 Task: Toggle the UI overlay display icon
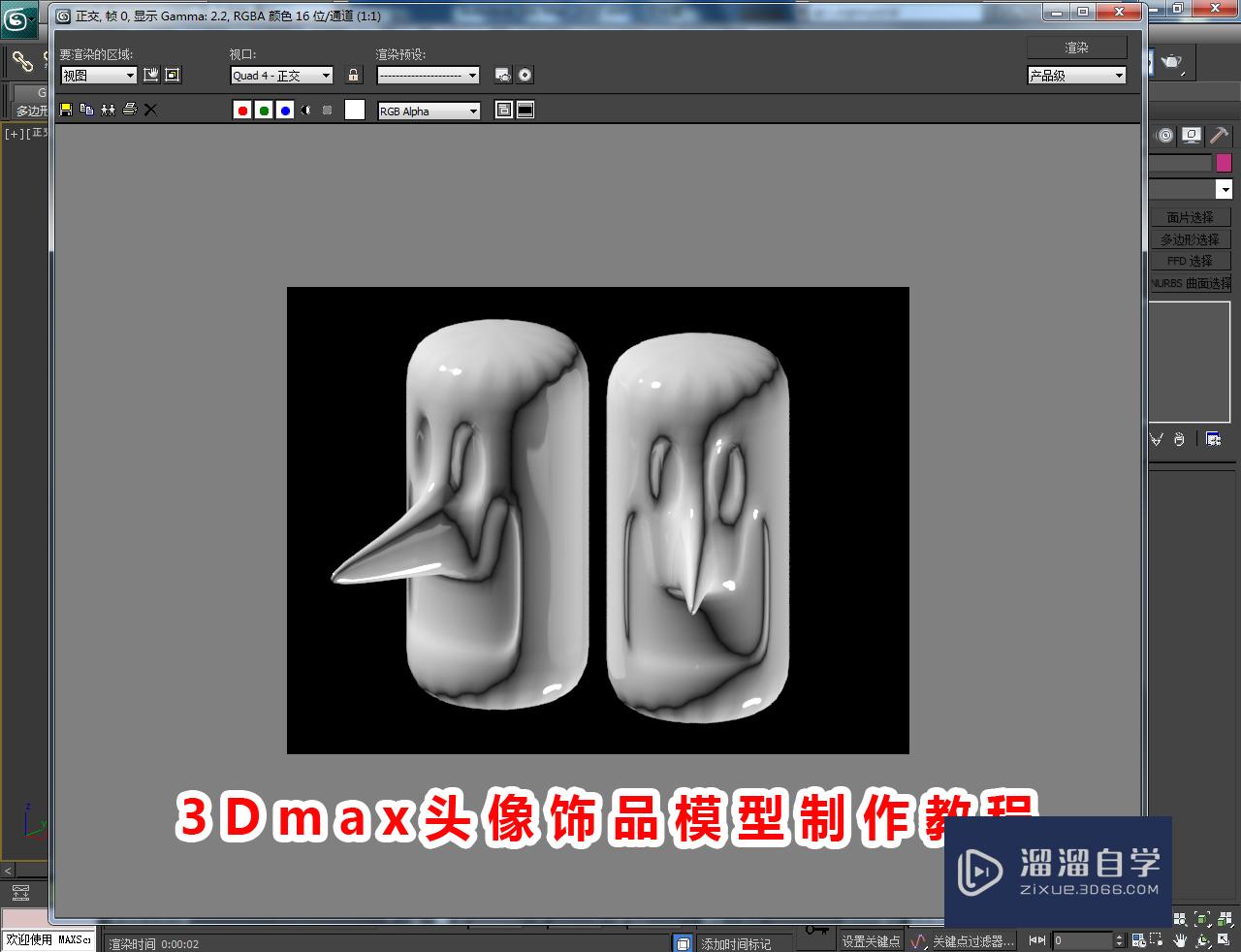(x=504, y=110)
